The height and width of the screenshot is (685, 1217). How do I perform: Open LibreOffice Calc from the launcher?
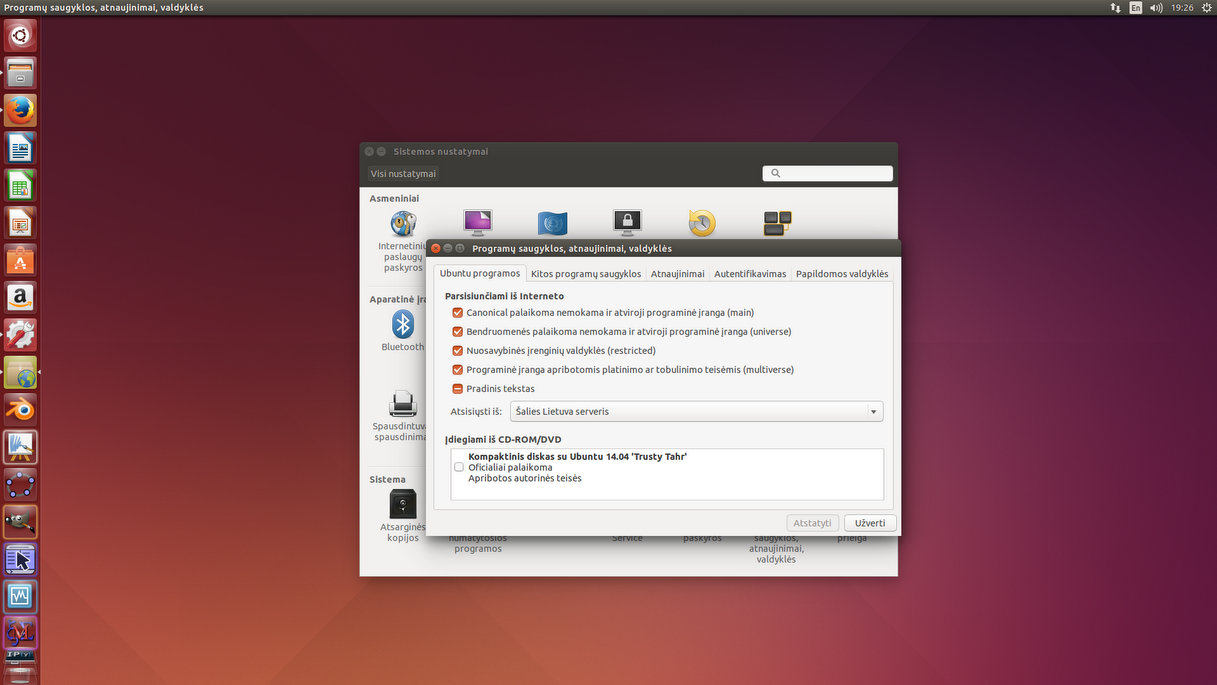tap(20, 185)
